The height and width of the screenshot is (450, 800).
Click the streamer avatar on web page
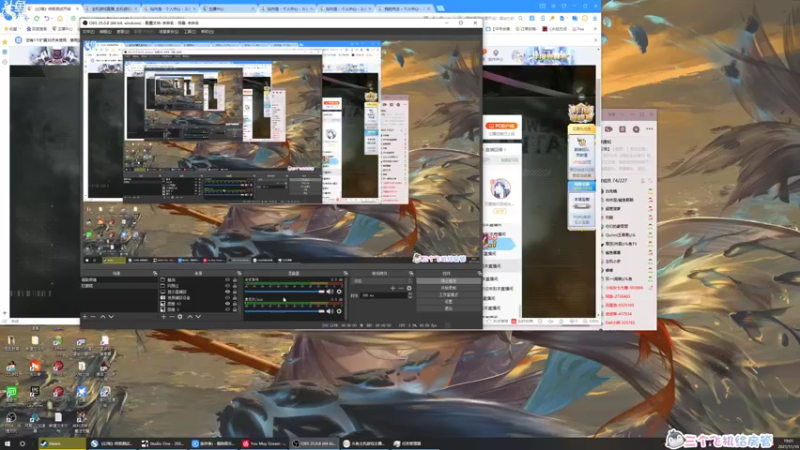click(x=501, y=189)
